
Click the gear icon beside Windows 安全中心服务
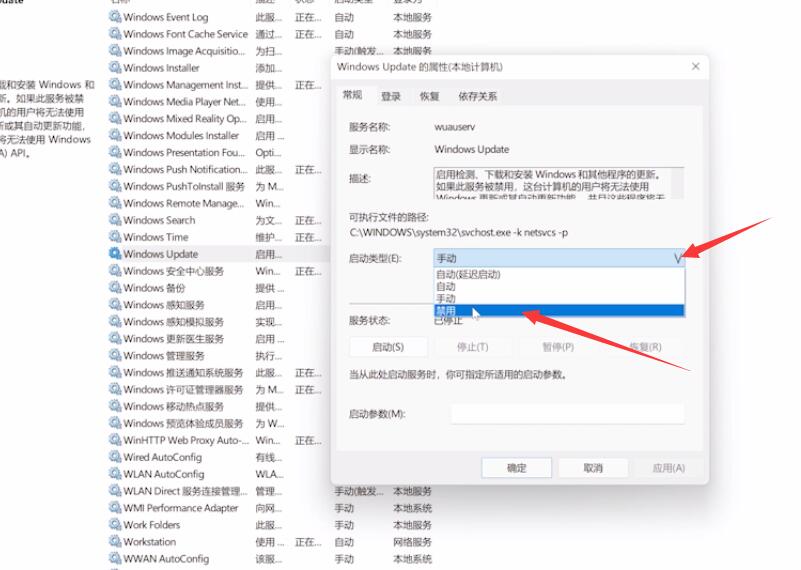point(115,270)
